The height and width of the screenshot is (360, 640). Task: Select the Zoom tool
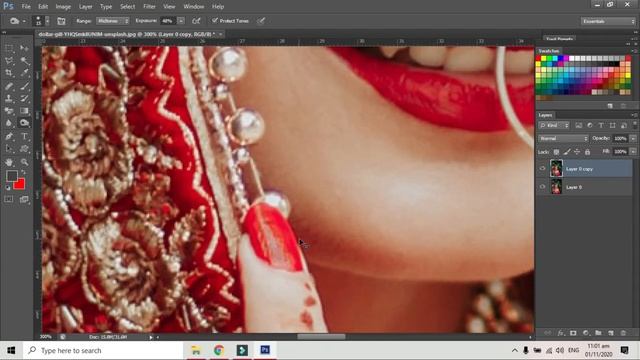pyautogui.click(x=24, y=162)
